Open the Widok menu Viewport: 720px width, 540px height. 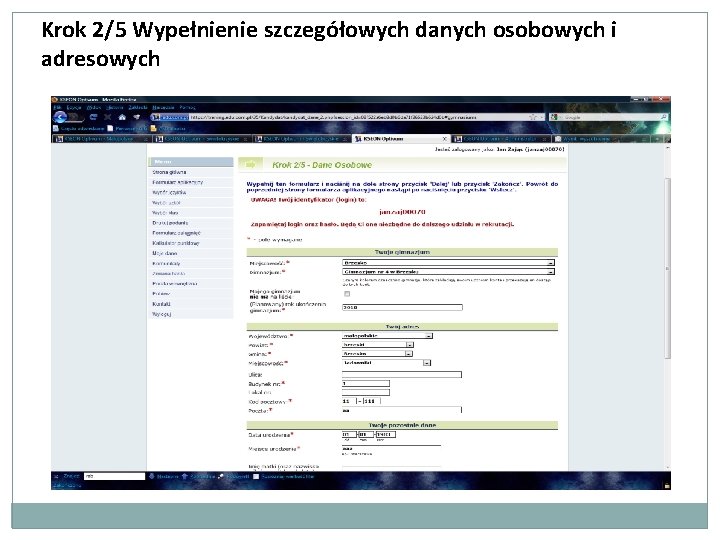pyautogui.click(x=94, y=107)
